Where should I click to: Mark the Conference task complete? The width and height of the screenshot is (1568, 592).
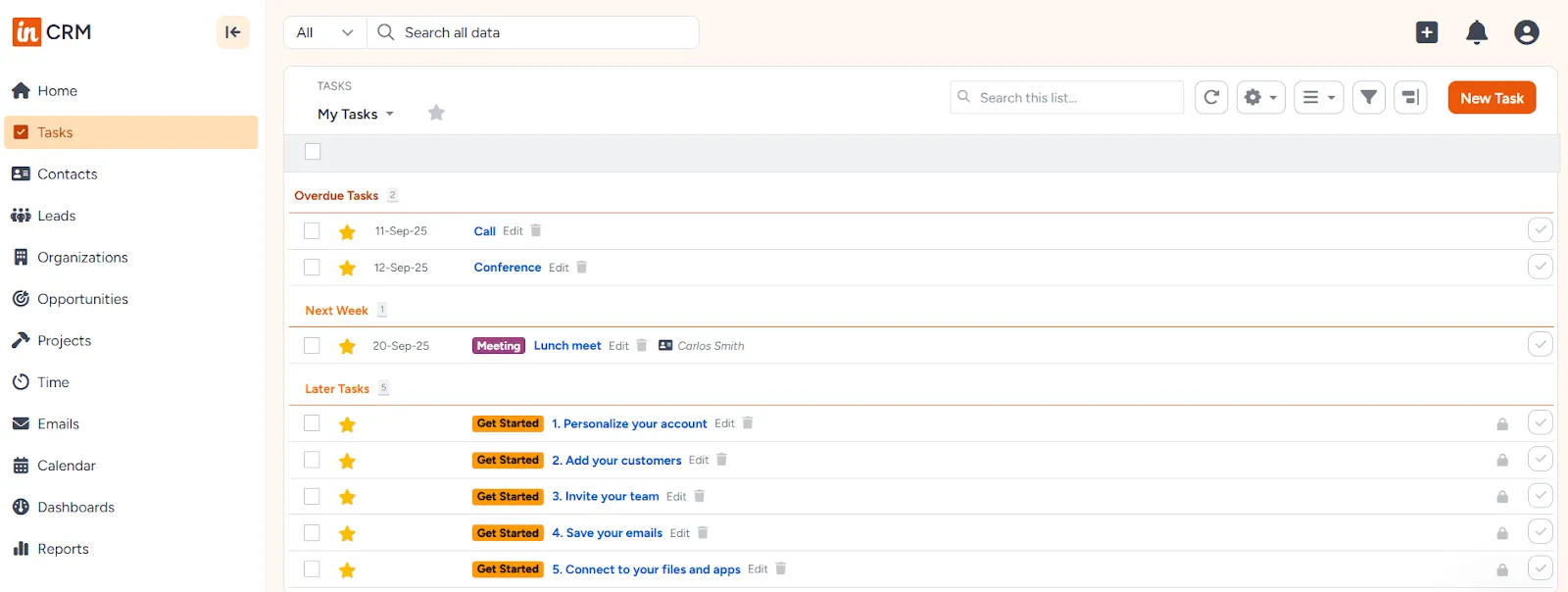pos(1541,267)
